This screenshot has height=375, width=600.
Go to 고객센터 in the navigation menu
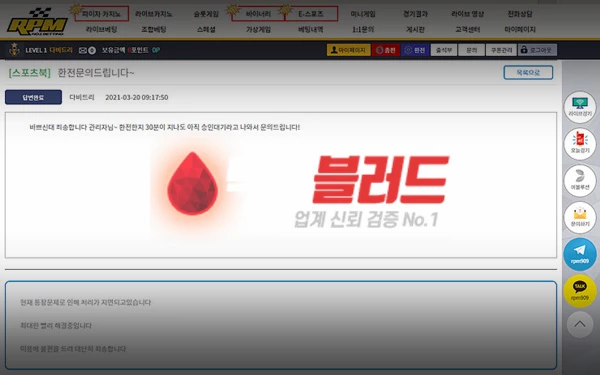tap(468, 29)
